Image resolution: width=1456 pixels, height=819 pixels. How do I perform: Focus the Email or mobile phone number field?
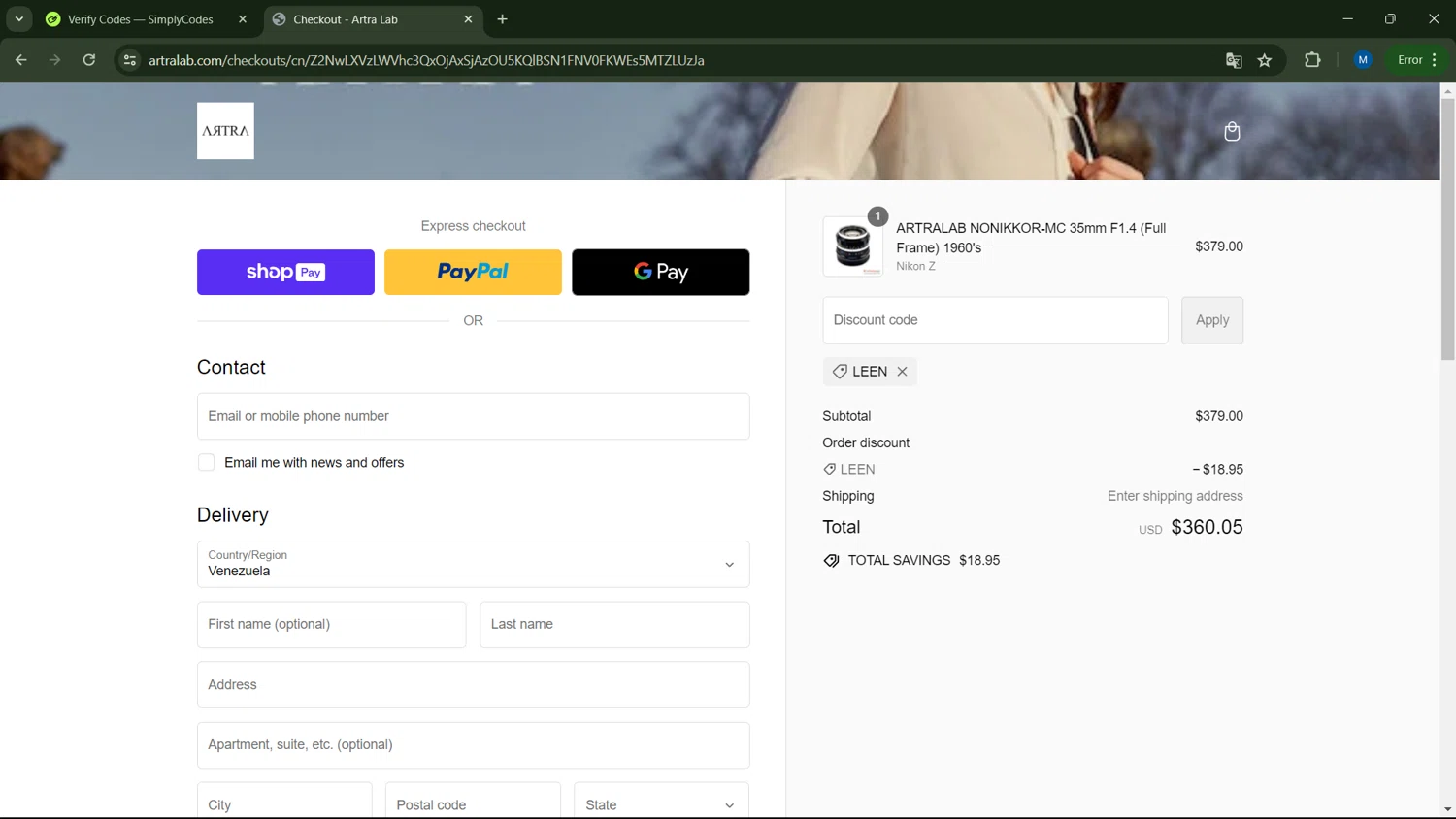point(473,416)
